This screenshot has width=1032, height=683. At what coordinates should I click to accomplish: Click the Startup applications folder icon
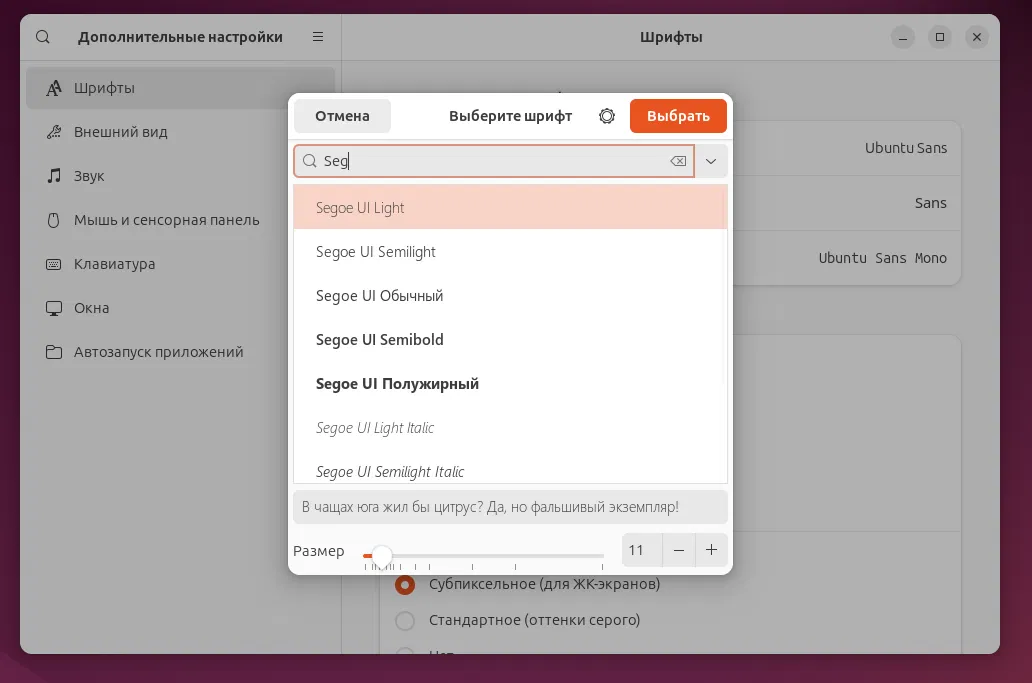[54, 352]
